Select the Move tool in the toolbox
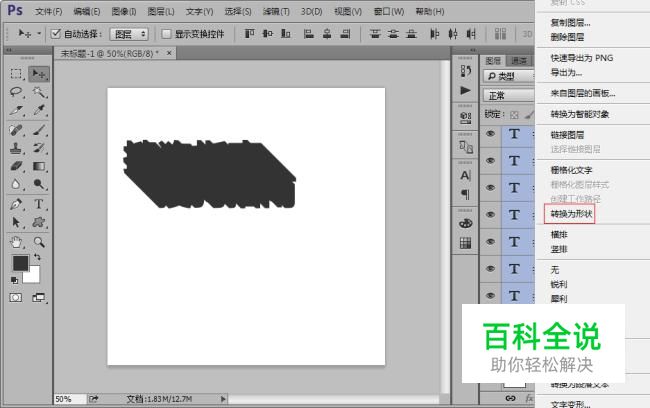 pyautogui.click(x=39, y=74)
